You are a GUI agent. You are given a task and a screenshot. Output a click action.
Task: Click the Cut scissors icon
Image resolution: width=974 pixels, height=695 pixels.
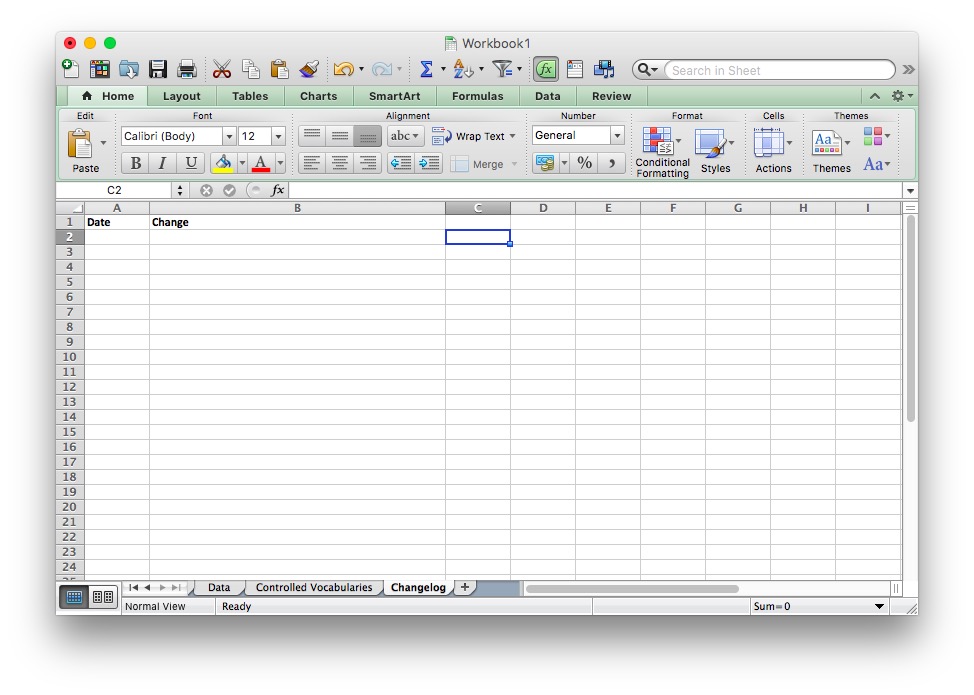(x=222, y=69)
